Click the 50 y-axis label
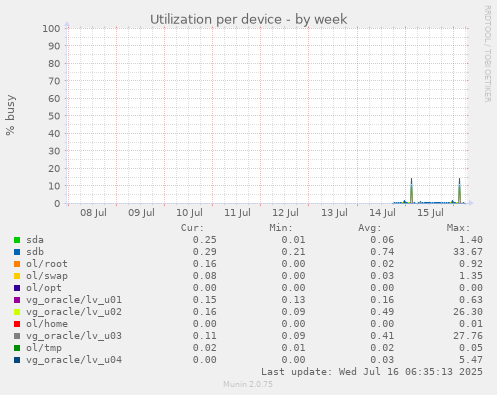Image resolution: width=497 pixels, height=395 pixels. point(54,116)
